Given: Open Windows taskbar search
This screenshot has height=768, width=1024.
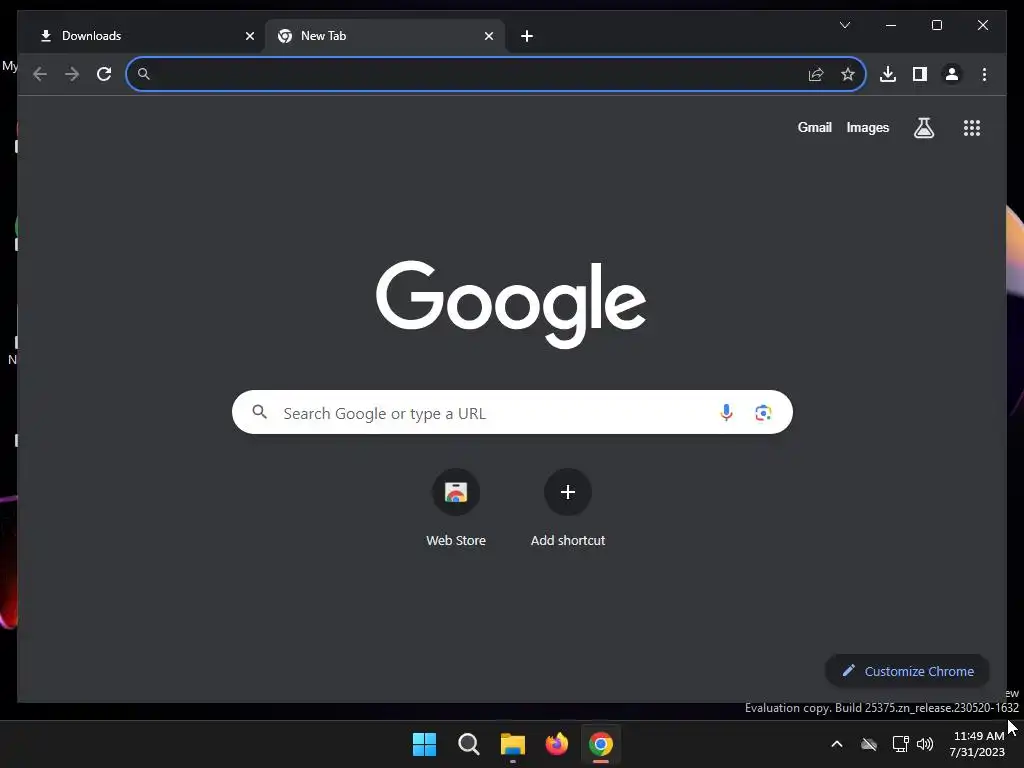Looking at the screenshot, I should pyautogui.click(x=468, y=744).
